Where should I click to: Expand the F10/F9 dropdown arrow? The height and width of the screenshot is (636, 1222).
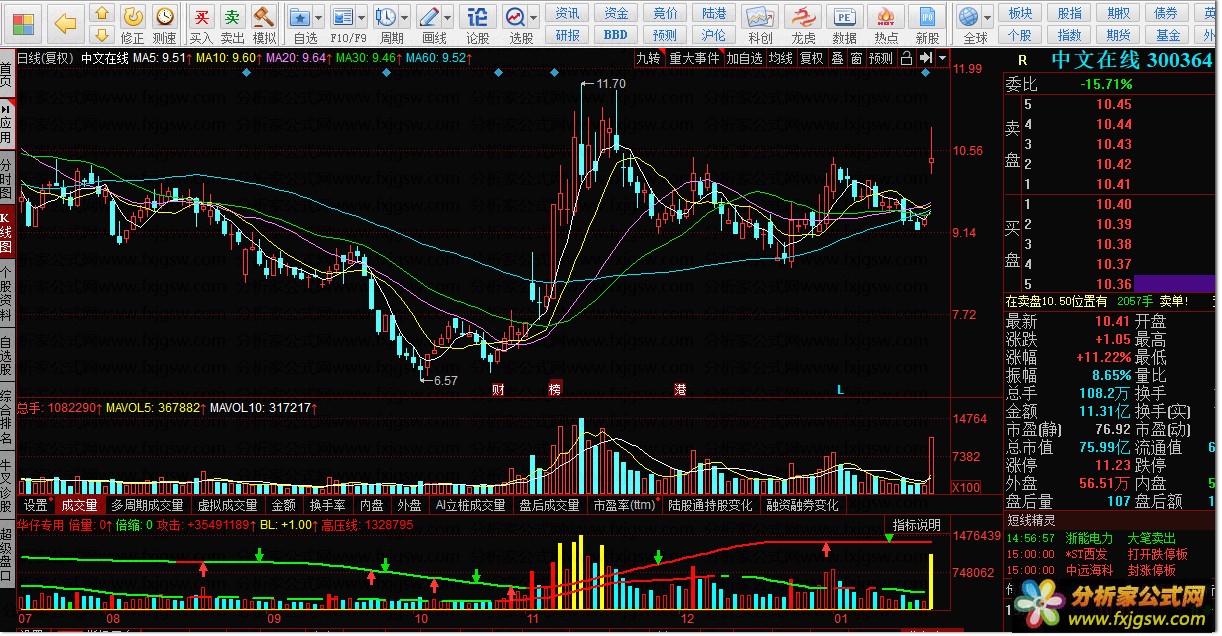click(x=361, y=18)
